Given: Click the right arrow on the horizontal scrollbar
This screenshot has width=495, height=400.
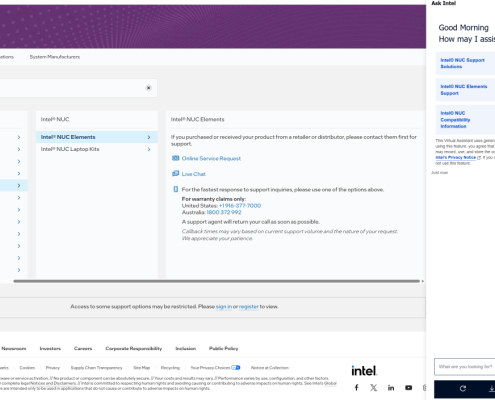Looking at the screenshot, I should point(423,281).
